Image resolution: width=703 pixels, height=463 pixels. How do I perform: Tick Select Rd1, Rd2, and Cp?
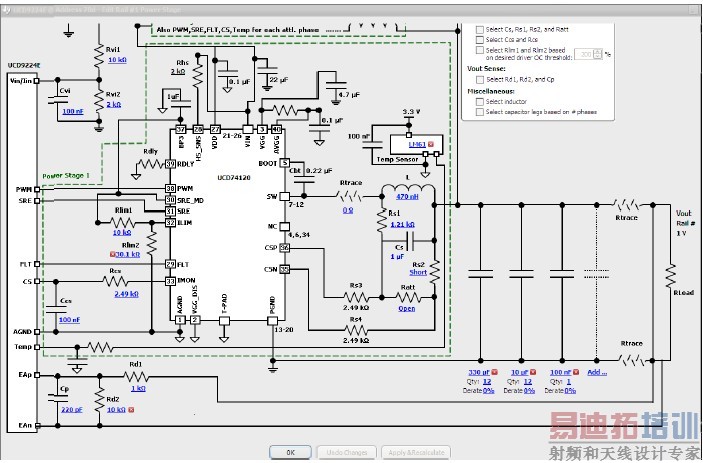[x=480, y=79]
